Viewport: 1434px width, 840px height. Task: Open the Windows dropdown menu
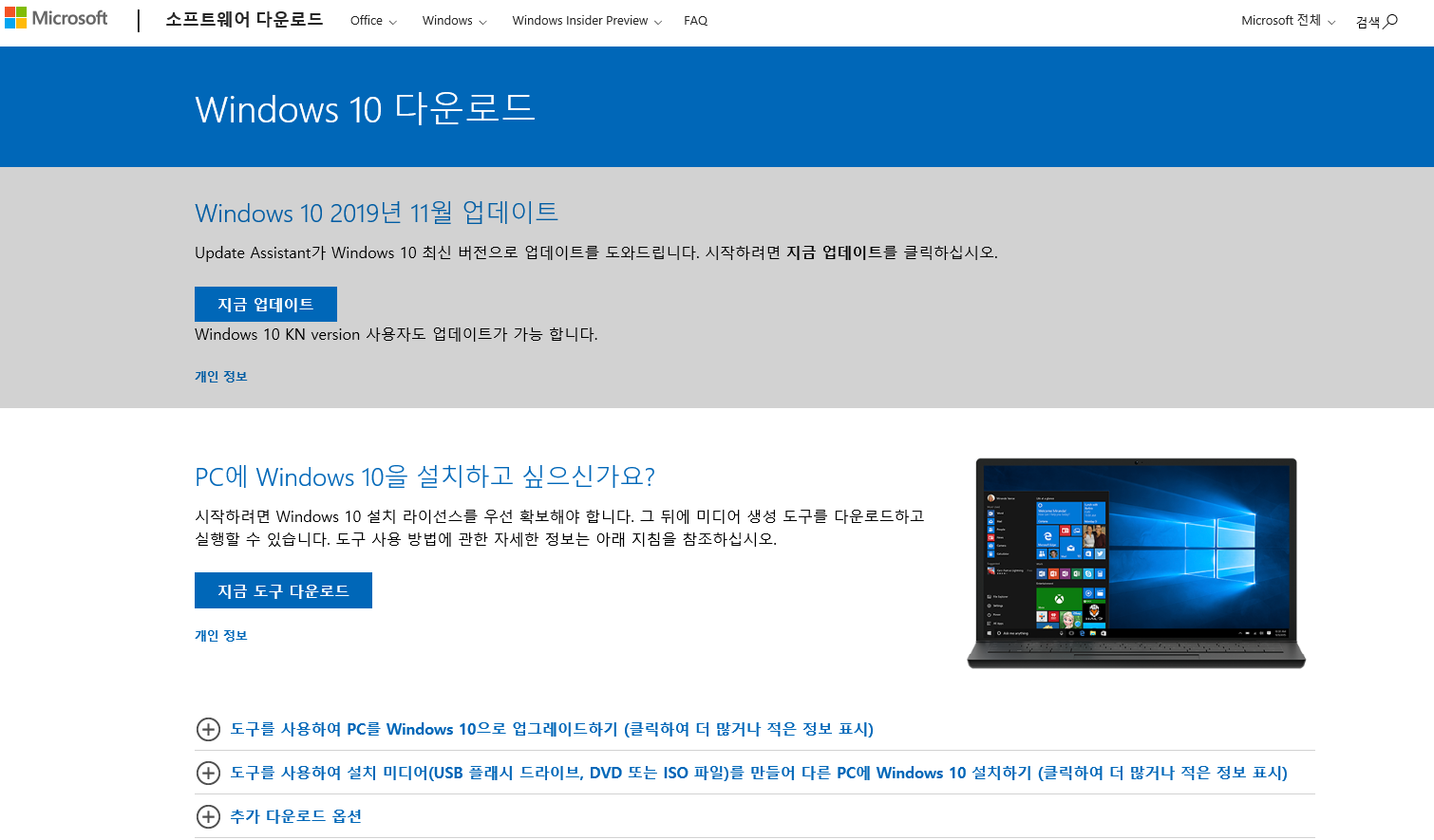454,21
